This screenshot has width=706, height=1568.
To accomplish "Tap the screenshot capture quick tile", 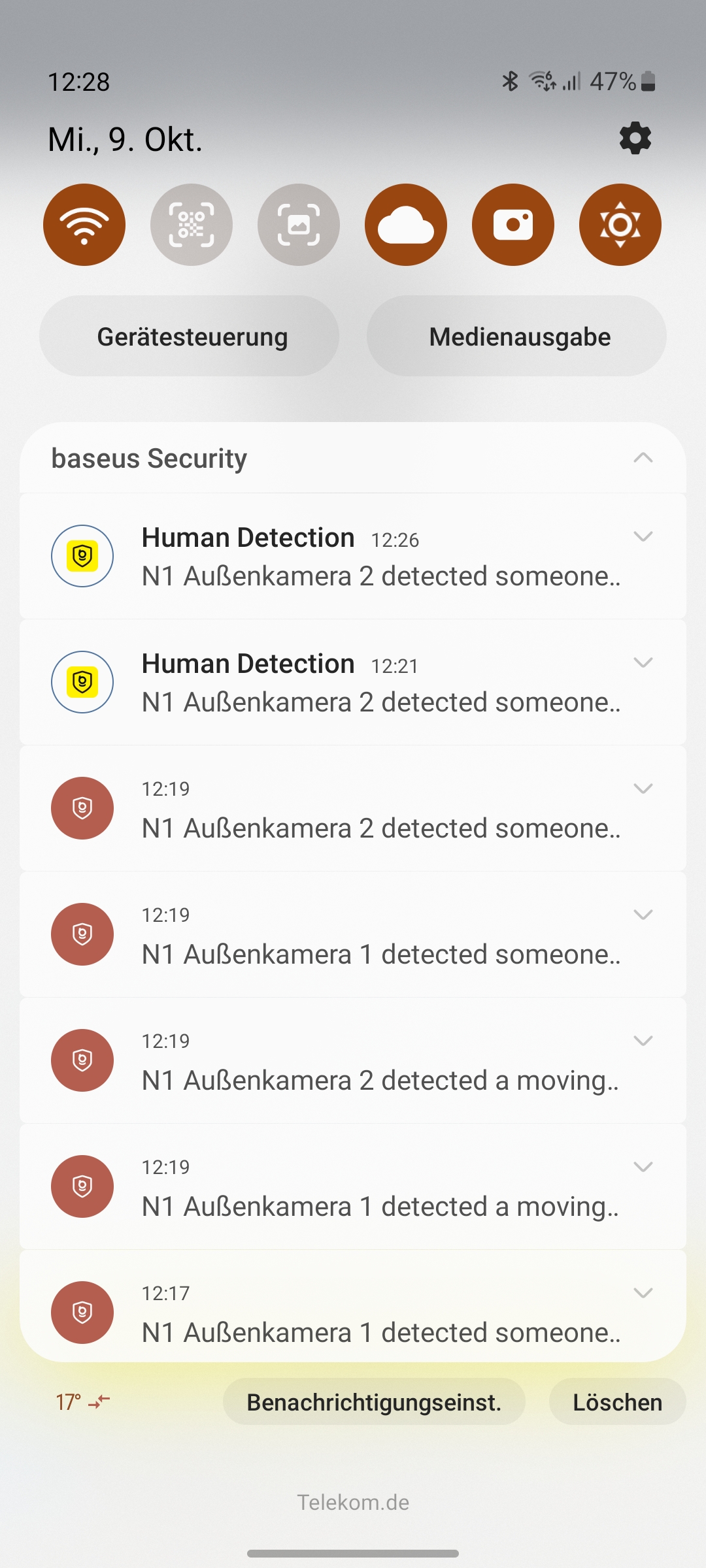I will click(x=299, y=225).
